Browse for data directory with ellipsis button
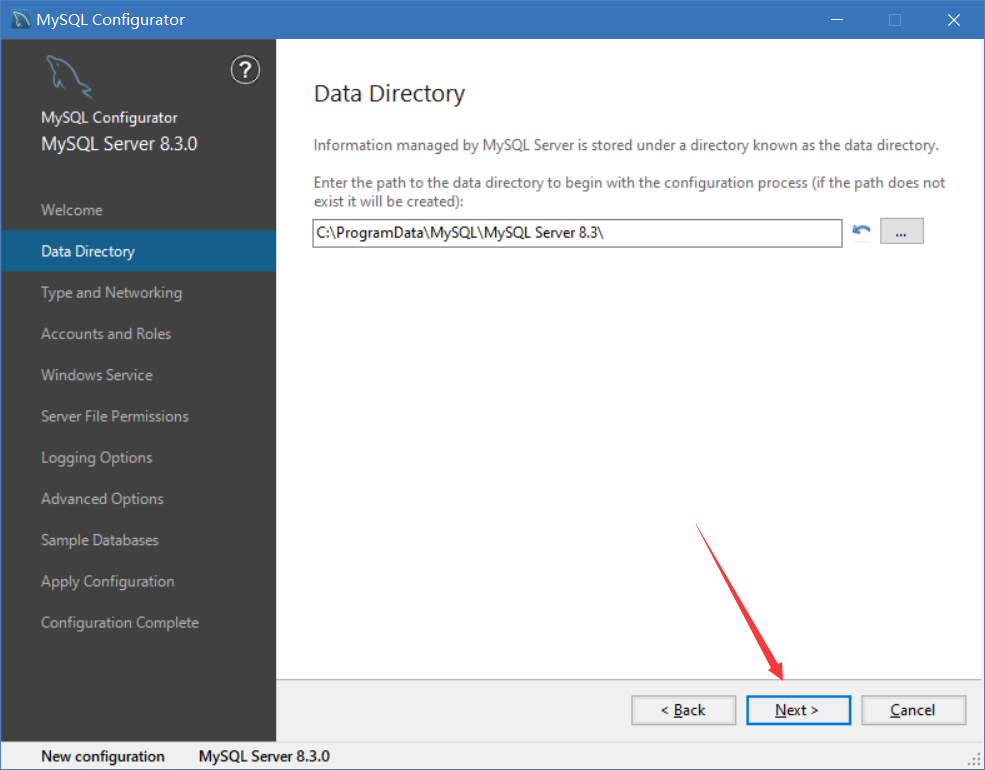Viewport: 985px width, 770px height. click(901, 232)
